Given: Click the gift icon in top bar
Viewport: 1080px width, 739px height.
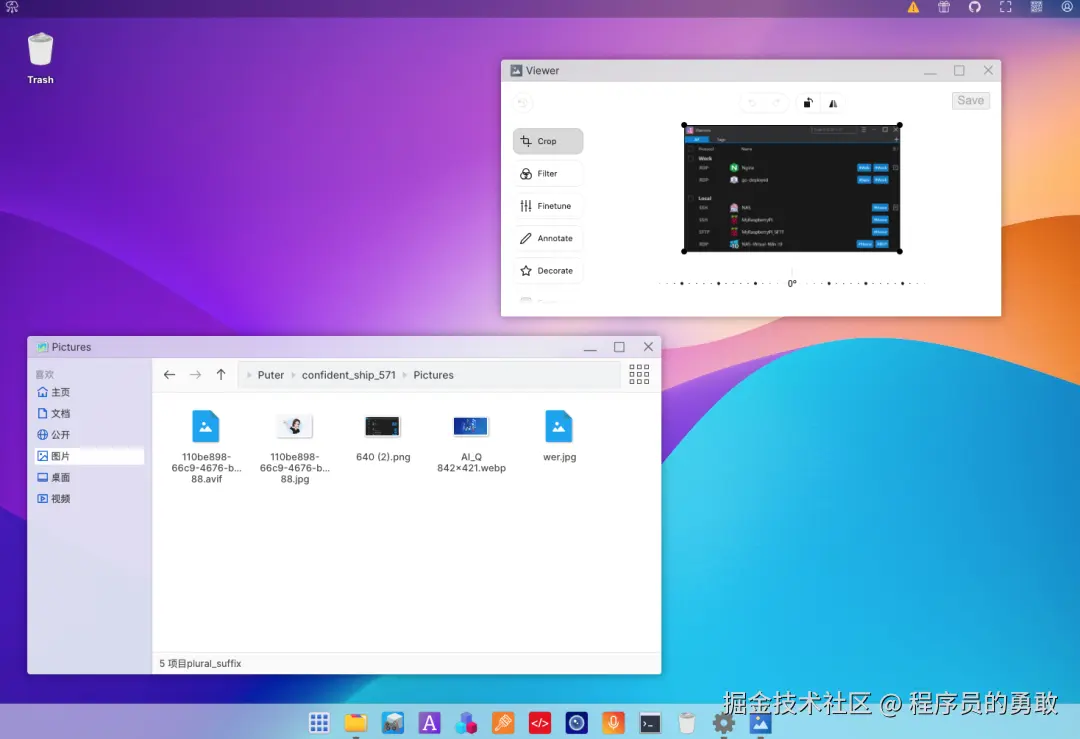Looking at the screenshot, I should tap(944, 7).
